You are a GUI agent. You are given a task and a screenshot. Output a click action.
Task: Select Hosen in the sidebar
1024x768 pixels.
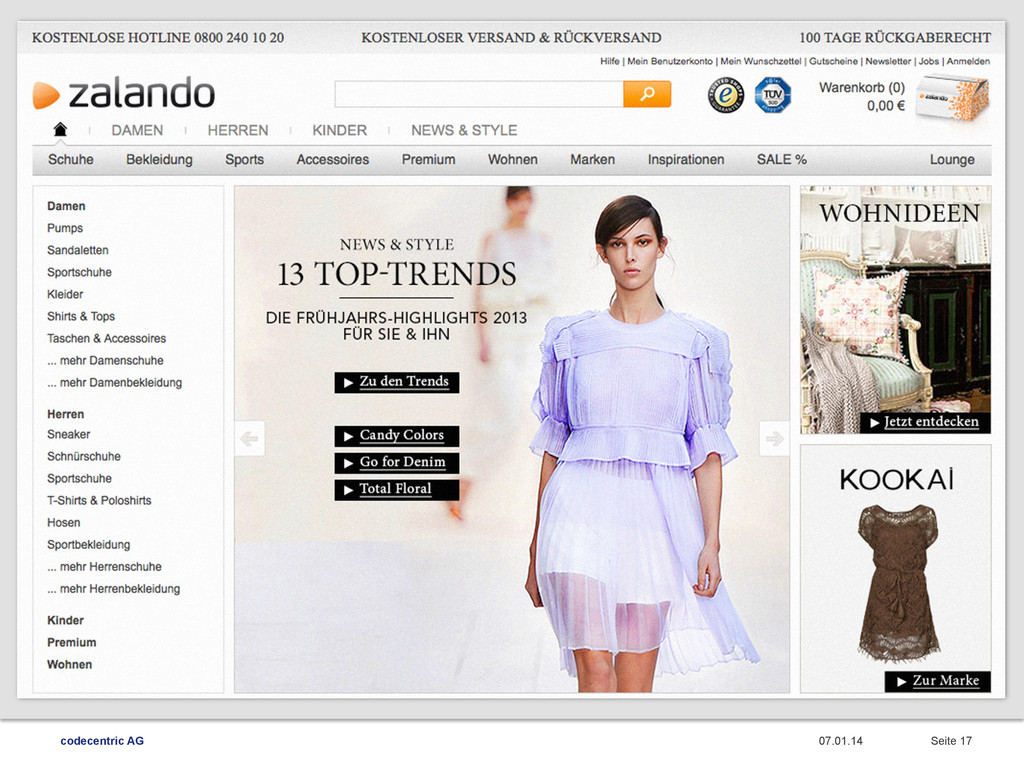click(x=63, y=522)
